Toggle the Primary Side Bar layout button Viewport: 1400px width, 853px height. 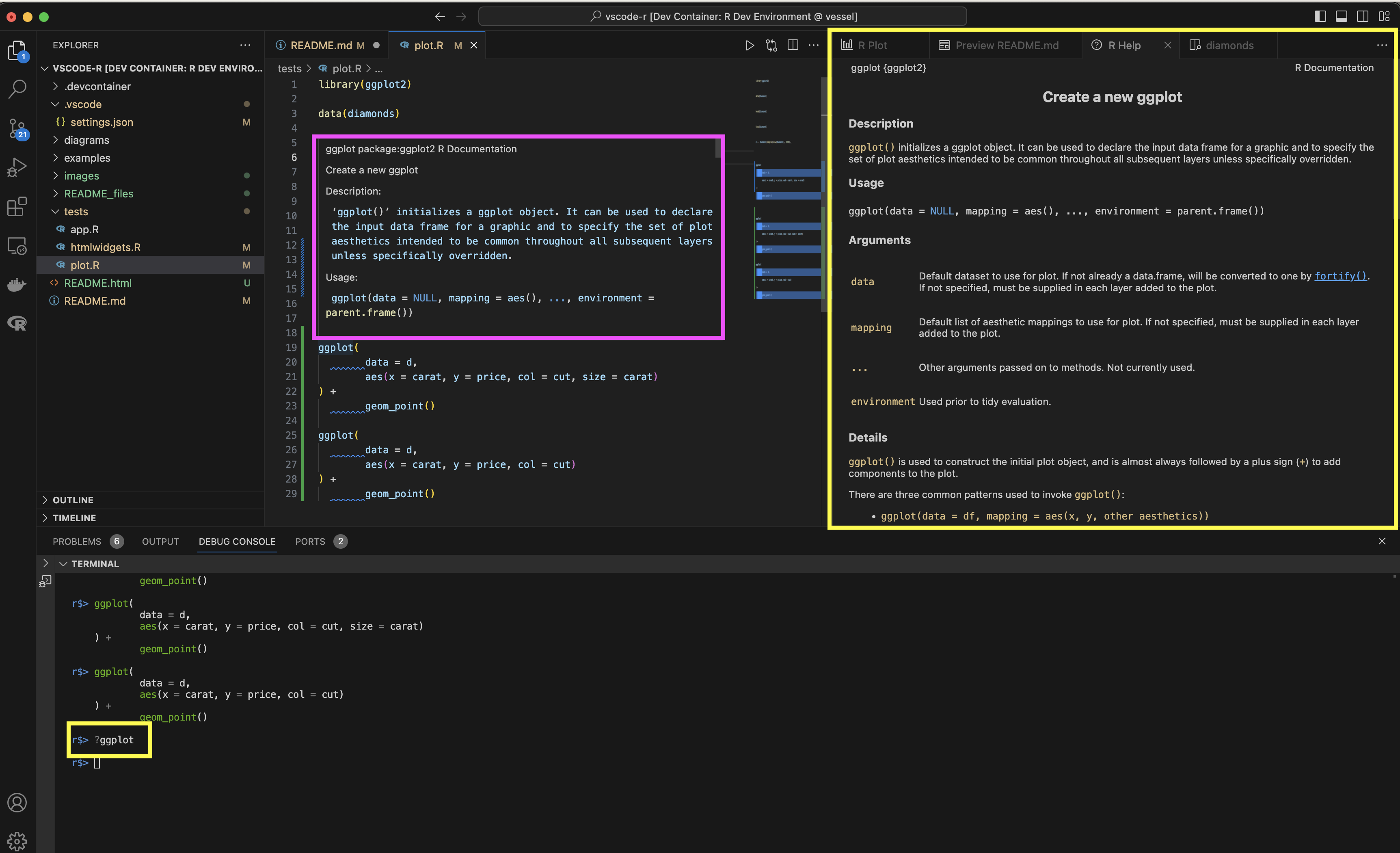tap(1320, 17)
